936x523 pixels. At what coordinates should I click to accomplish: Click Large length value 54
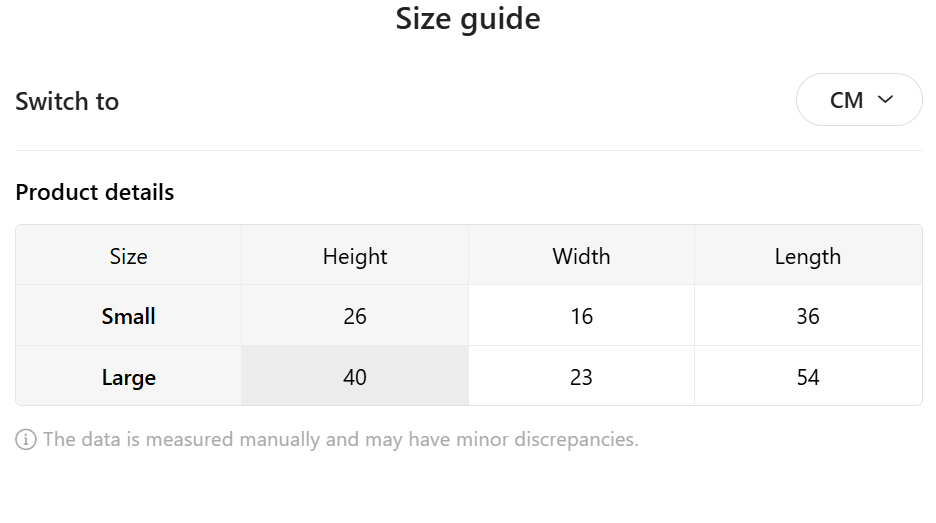pyautogui.click(x=807, y=377)
